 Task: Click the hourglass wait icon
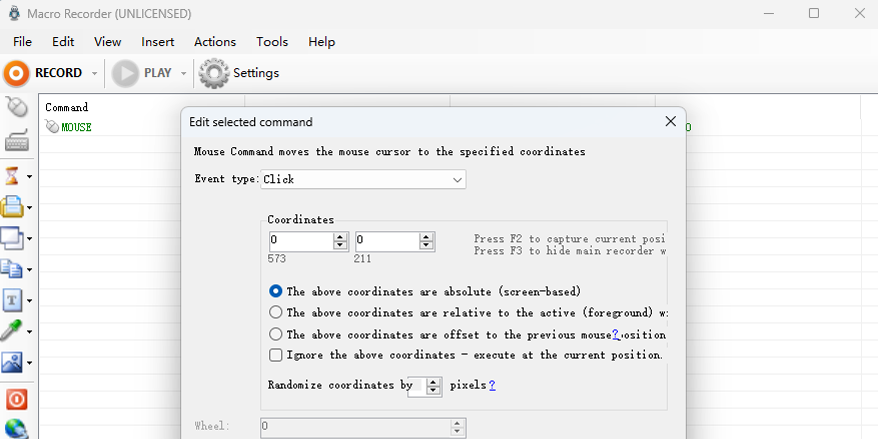click(x=12, y=176)
